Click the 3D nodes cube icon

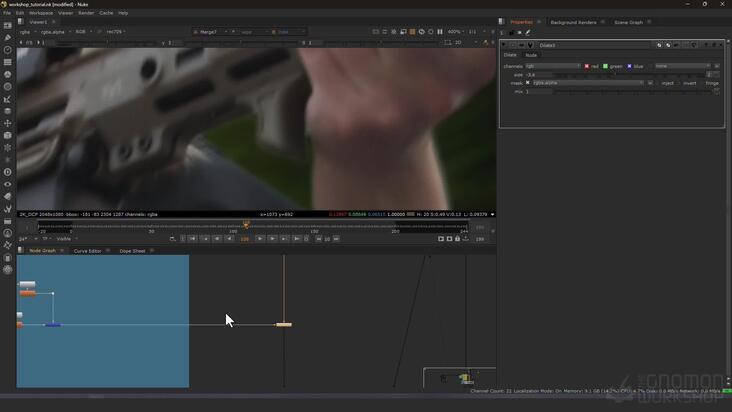point(7,135)
